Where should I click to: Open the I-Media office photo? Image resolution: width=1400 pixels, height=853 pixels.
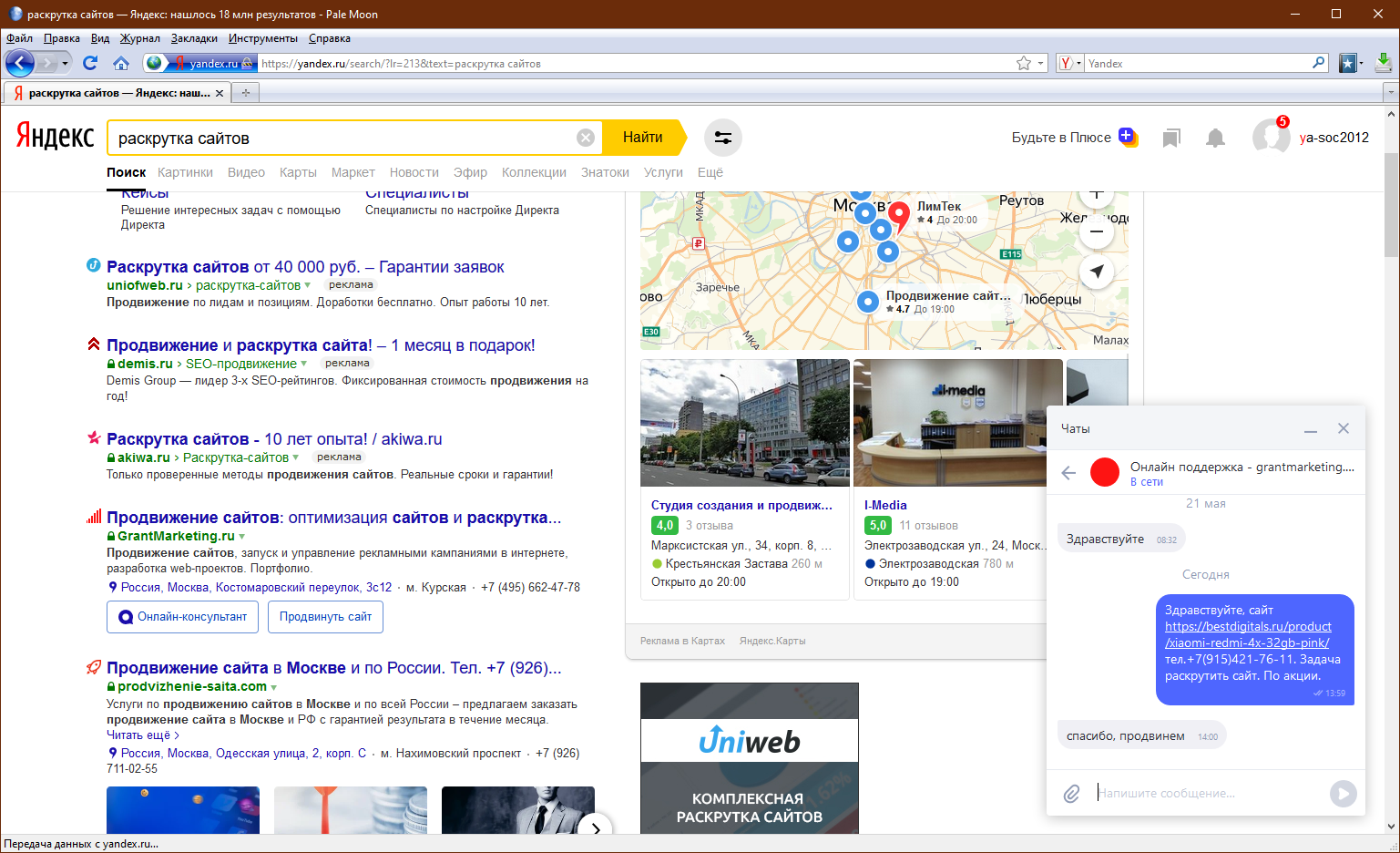pyautogui.click(x=957, y=423)
